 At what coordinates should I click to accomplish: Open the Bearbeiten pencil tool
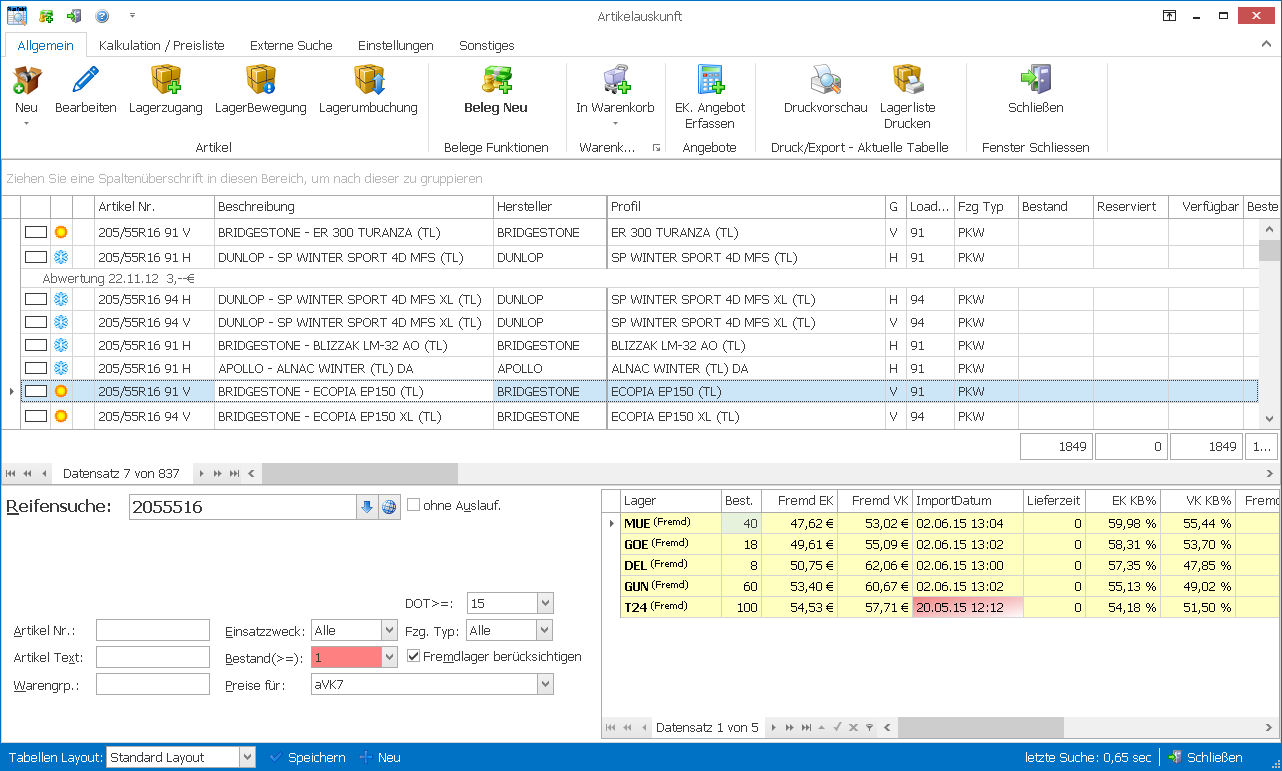(x=85, y=90)
